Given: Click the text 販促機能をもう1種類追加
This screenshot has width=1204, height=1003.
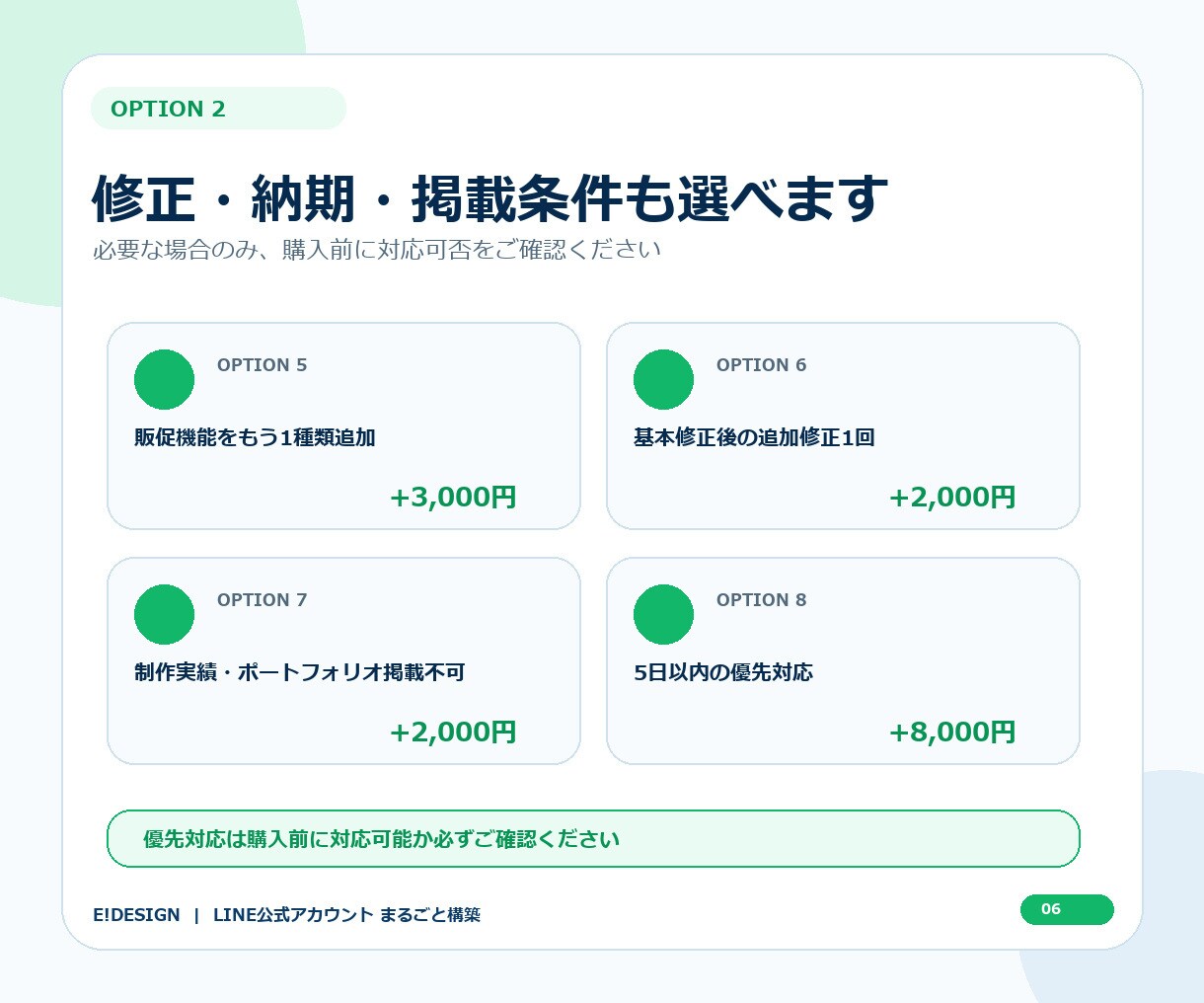Looking at the screenshot, I should pyautogui.click(x=255, y=437).
